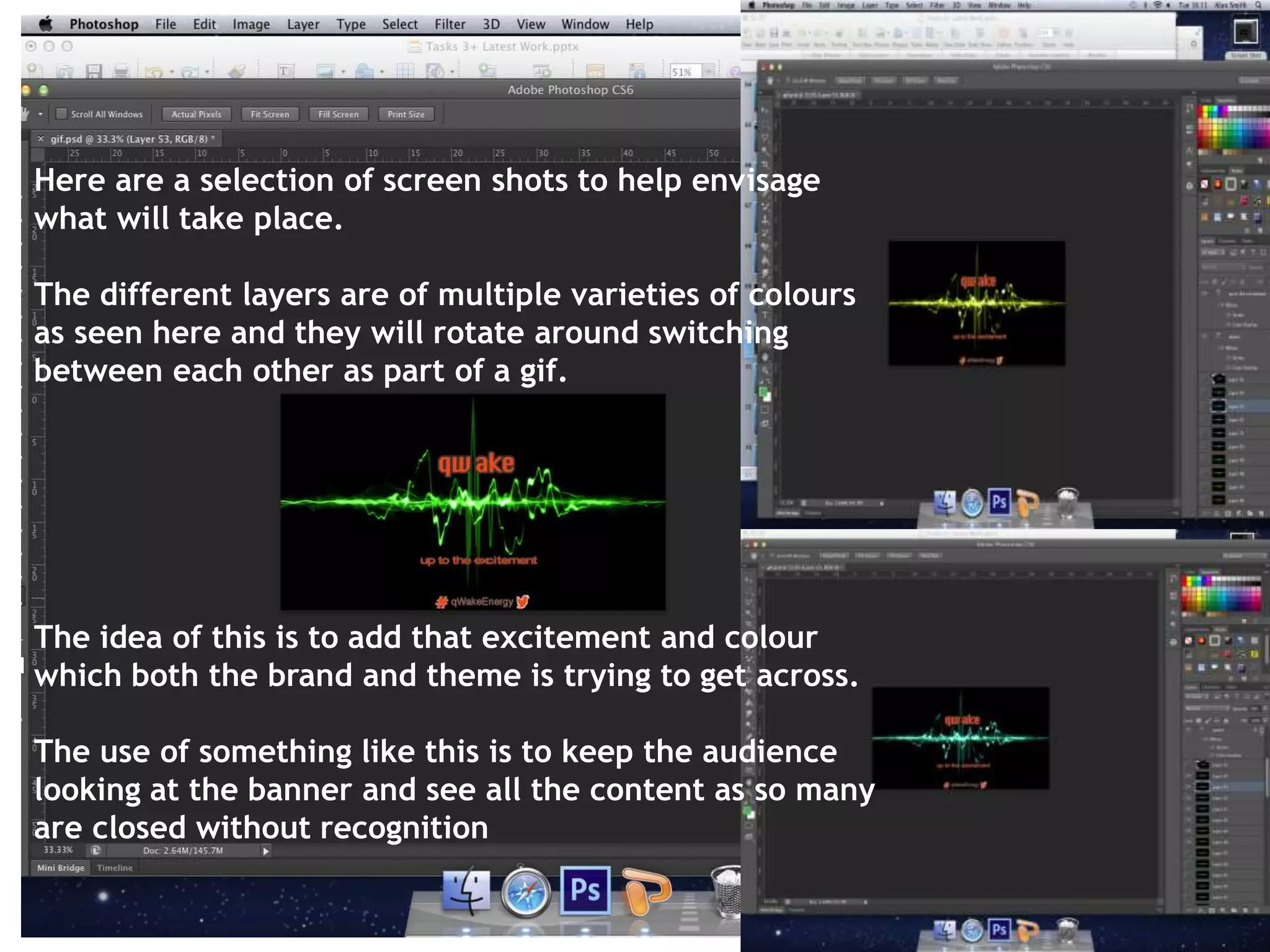1270x952 pixels.
Task: Click the Undo arrow icon in PowerPoint toolbar
Action: tap(154, 72)
